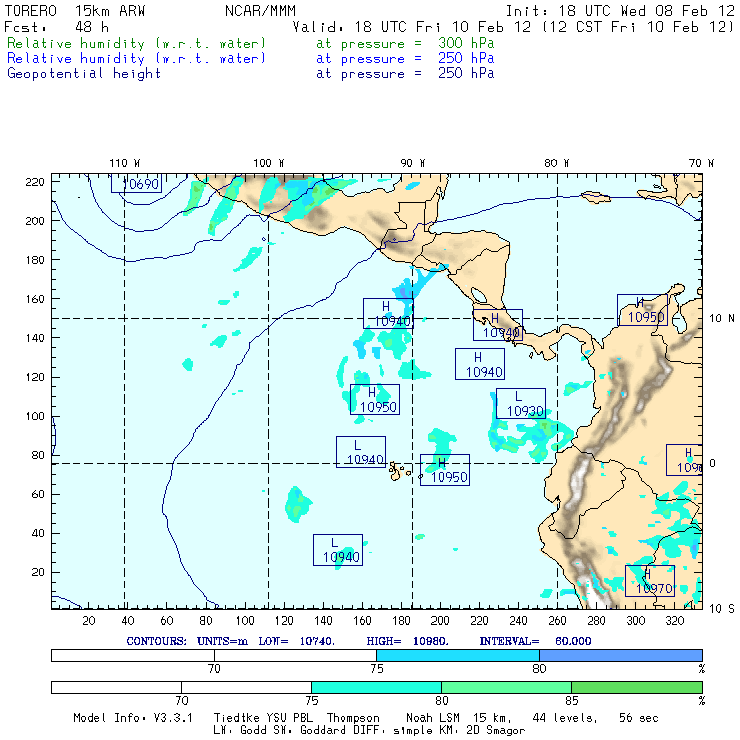Click the "LOW= 10740." contour info
Screen dimensions: 740x740
tap(297, 641)
